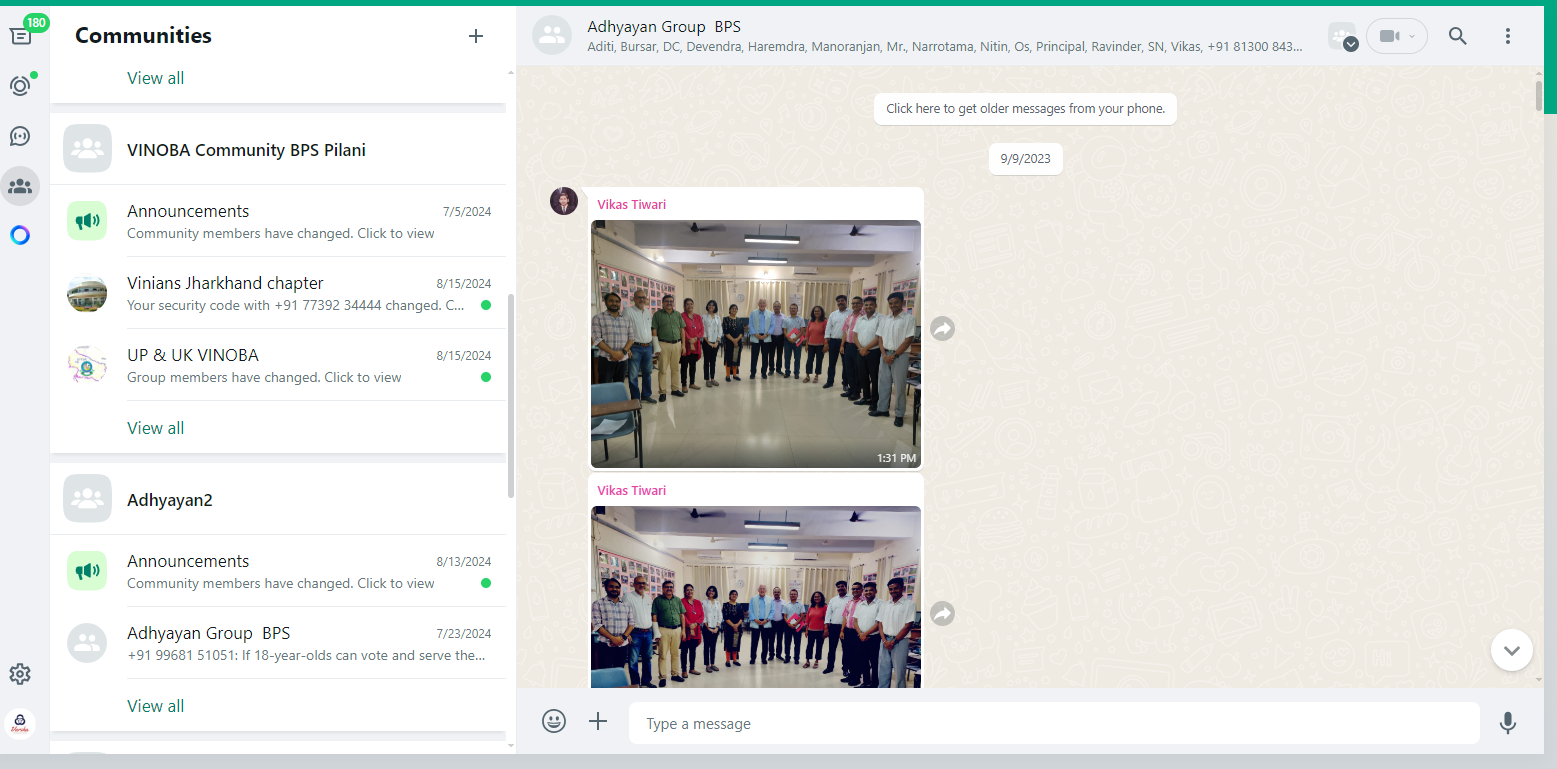
Task: Click the microphone to record voice message
Action: click(x=1507, y=723)
